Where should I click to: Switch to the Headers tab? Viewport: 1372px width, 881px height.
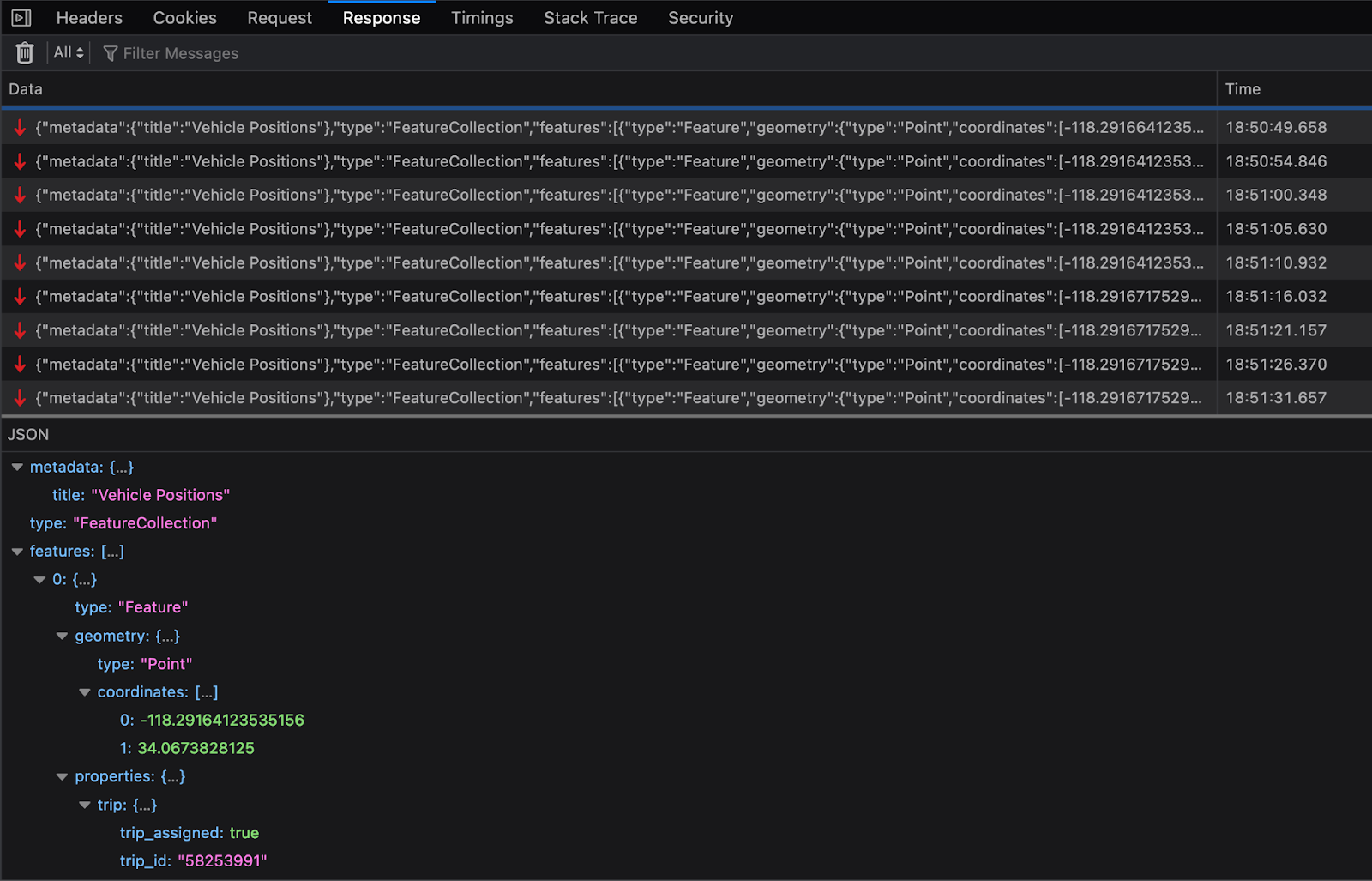(89, 17)
